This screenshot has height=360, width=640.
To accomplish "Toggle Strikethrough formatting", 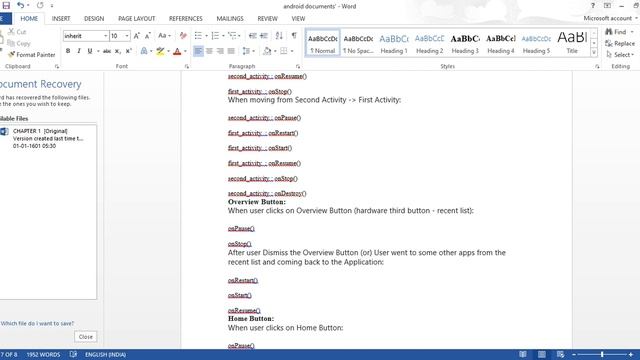I will [x=107, y=51].
